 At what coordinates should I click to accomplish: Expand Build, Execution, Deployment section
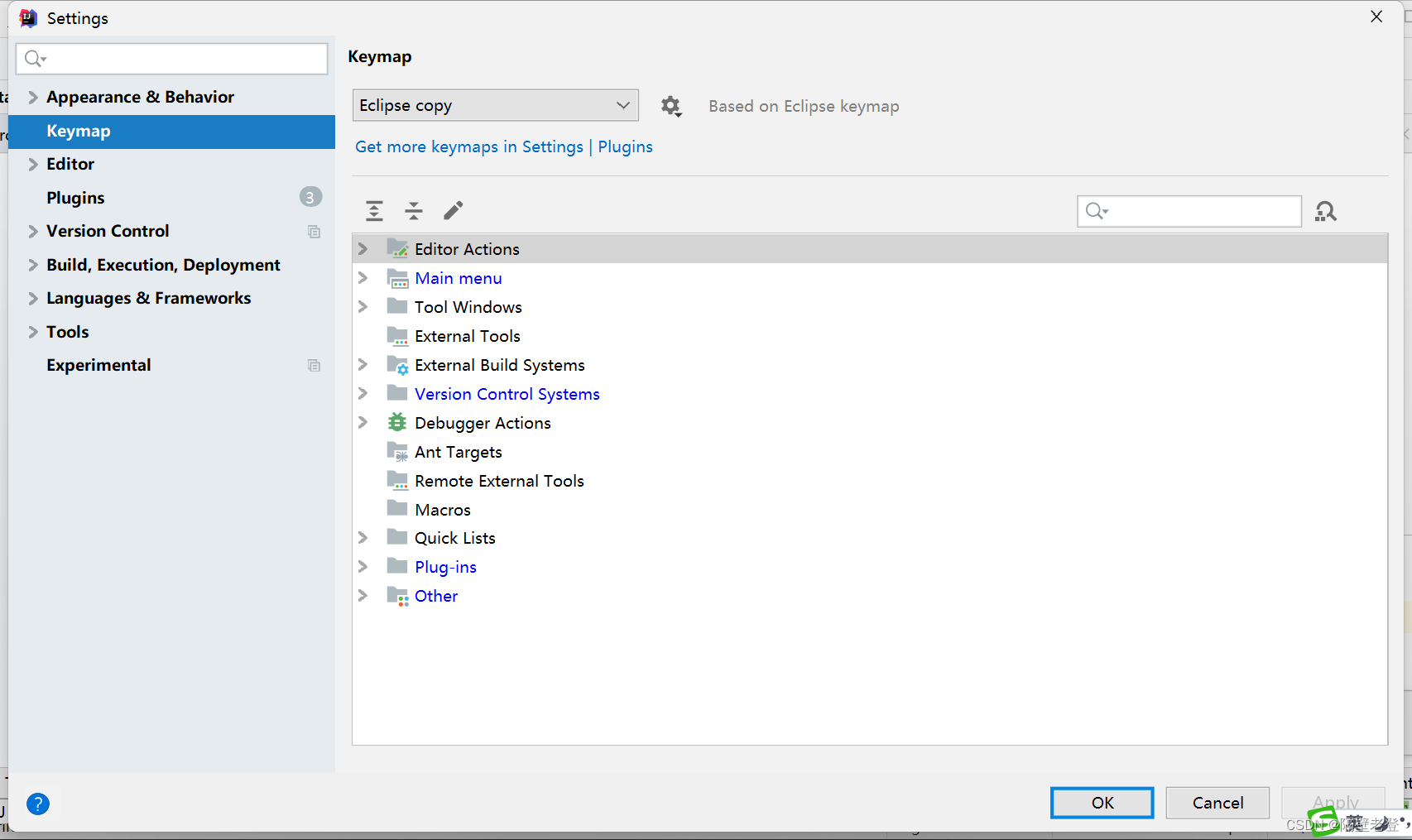click(x=33, y=265)
